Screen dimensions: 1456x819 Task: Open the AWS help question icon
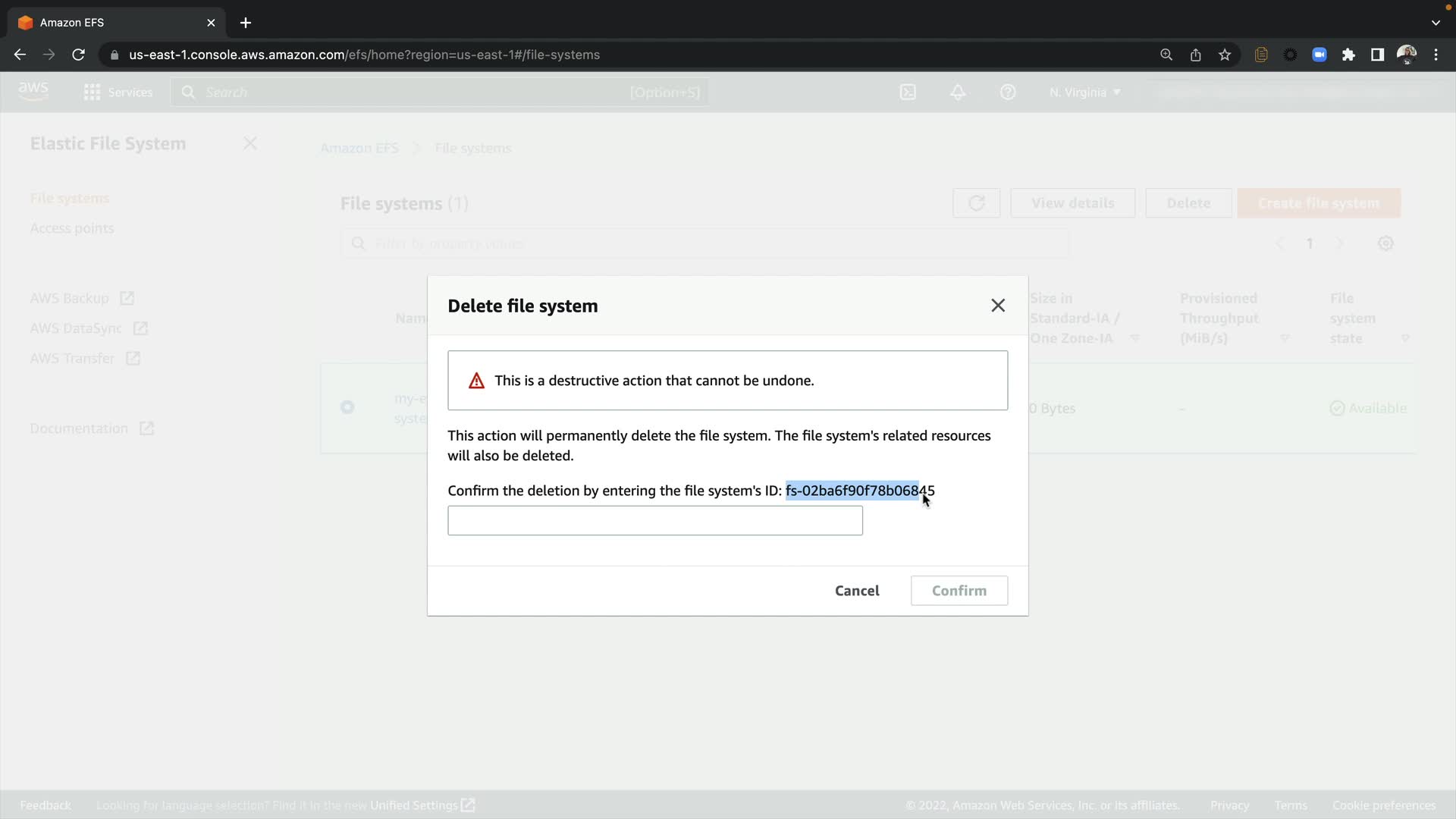click(1007, 93)
